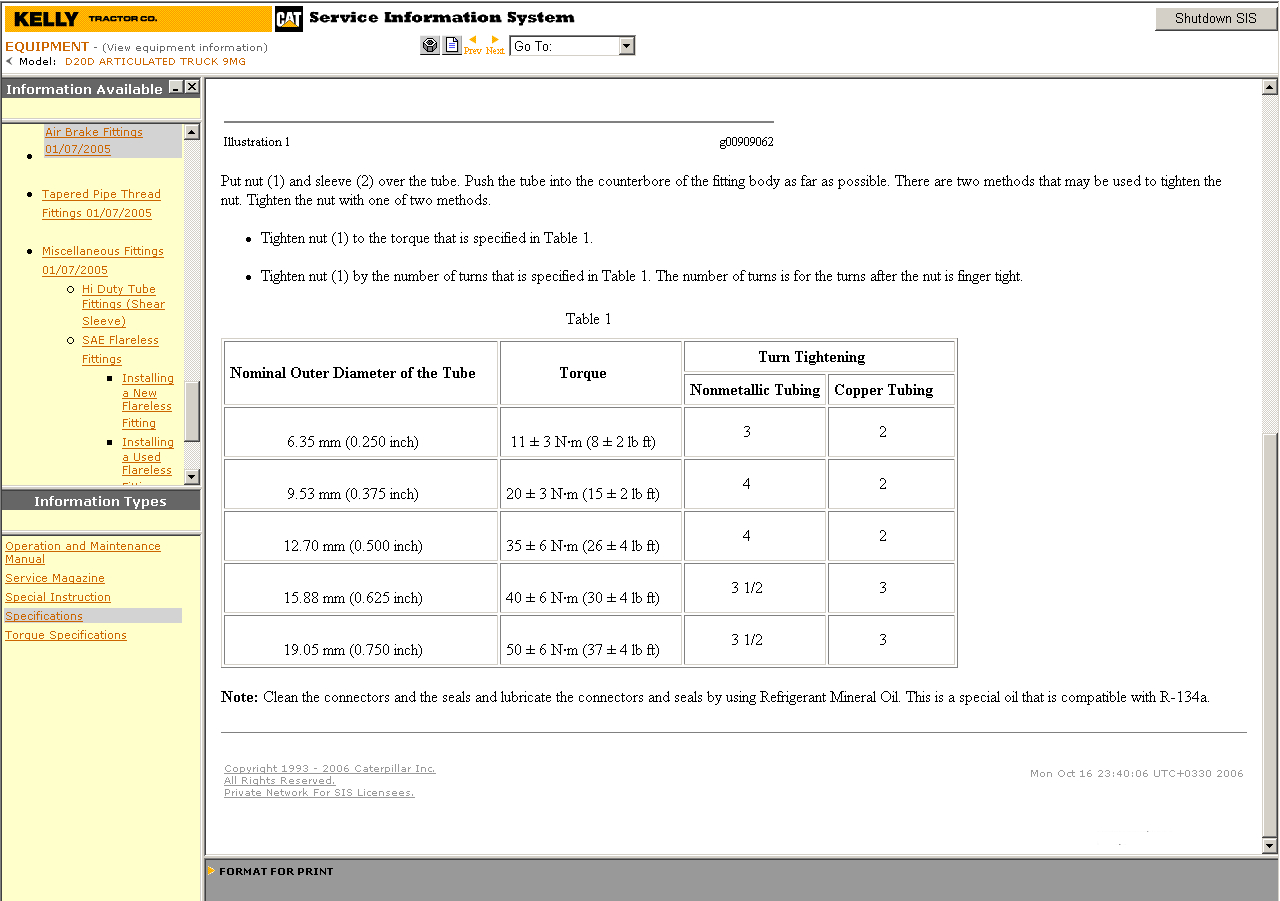Click the Information Available panel title
The image size is (1280, 901).
point(84,89)
